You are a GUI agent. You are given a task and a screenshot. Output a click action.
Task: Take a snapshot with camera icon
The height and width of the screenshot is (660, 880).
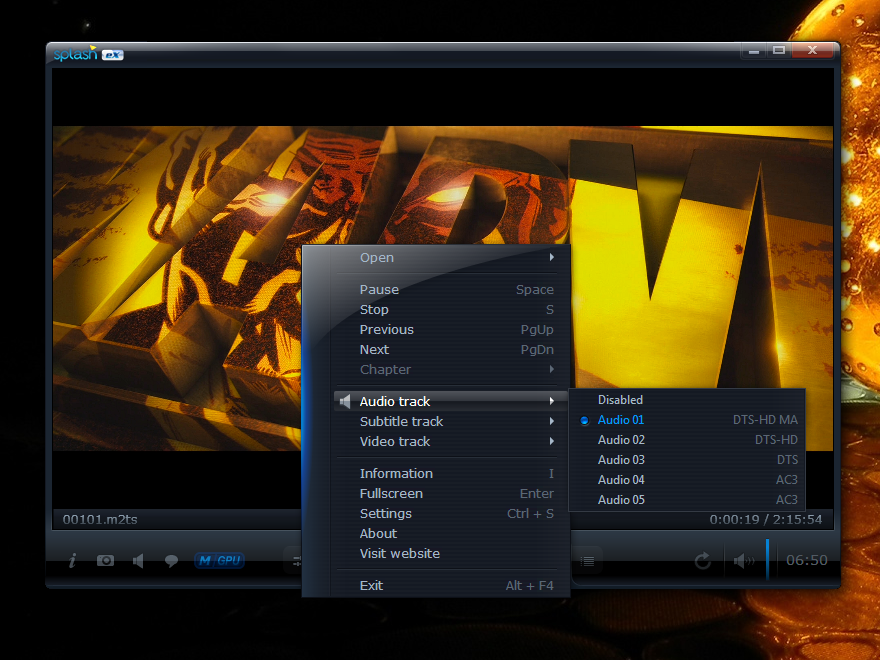point(105,560)
